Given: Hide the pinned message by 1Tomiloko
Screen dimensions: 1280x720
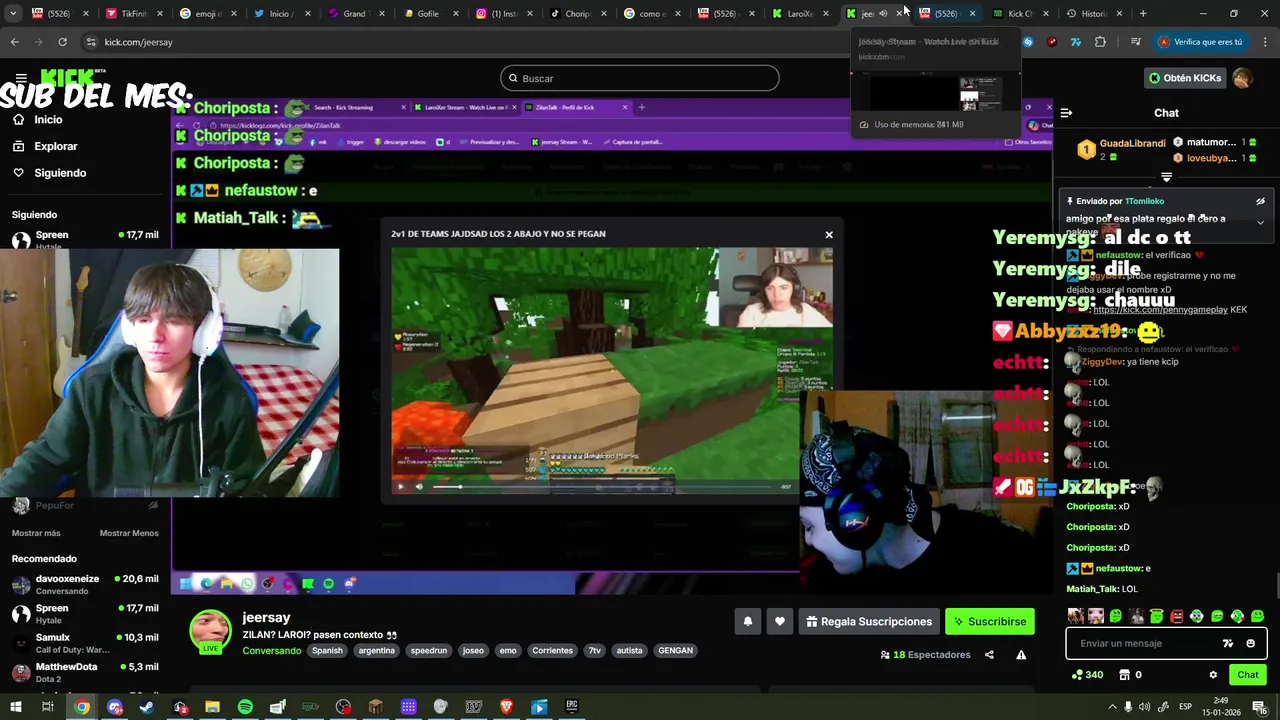Looking at the screenshot, I should point(1260,201).
